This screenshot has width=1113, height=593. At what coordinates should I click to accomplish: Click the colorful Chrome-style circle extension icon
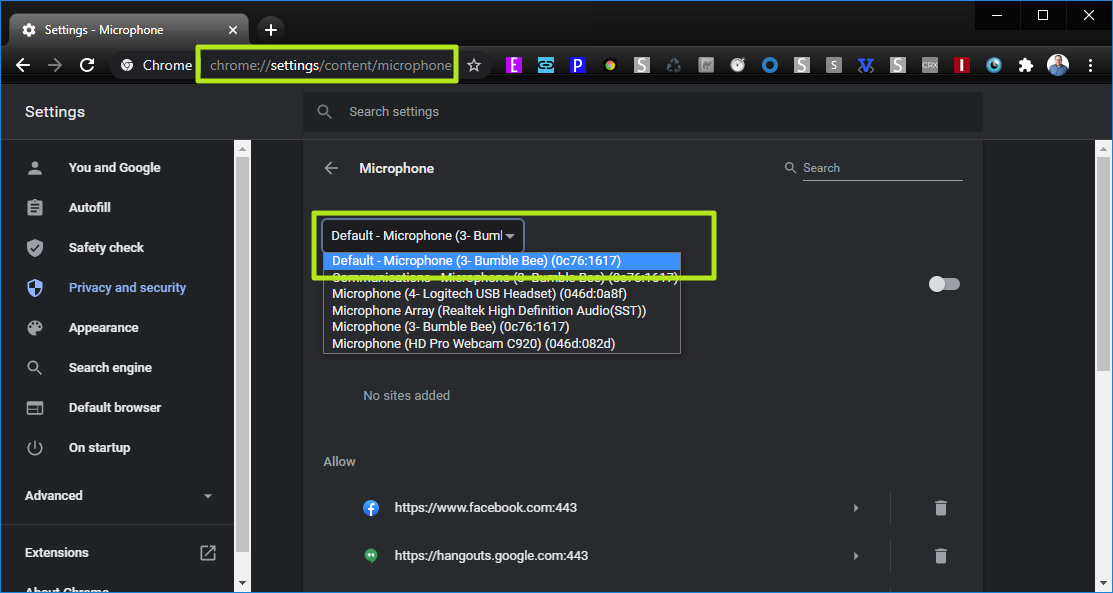coord(610,65)
